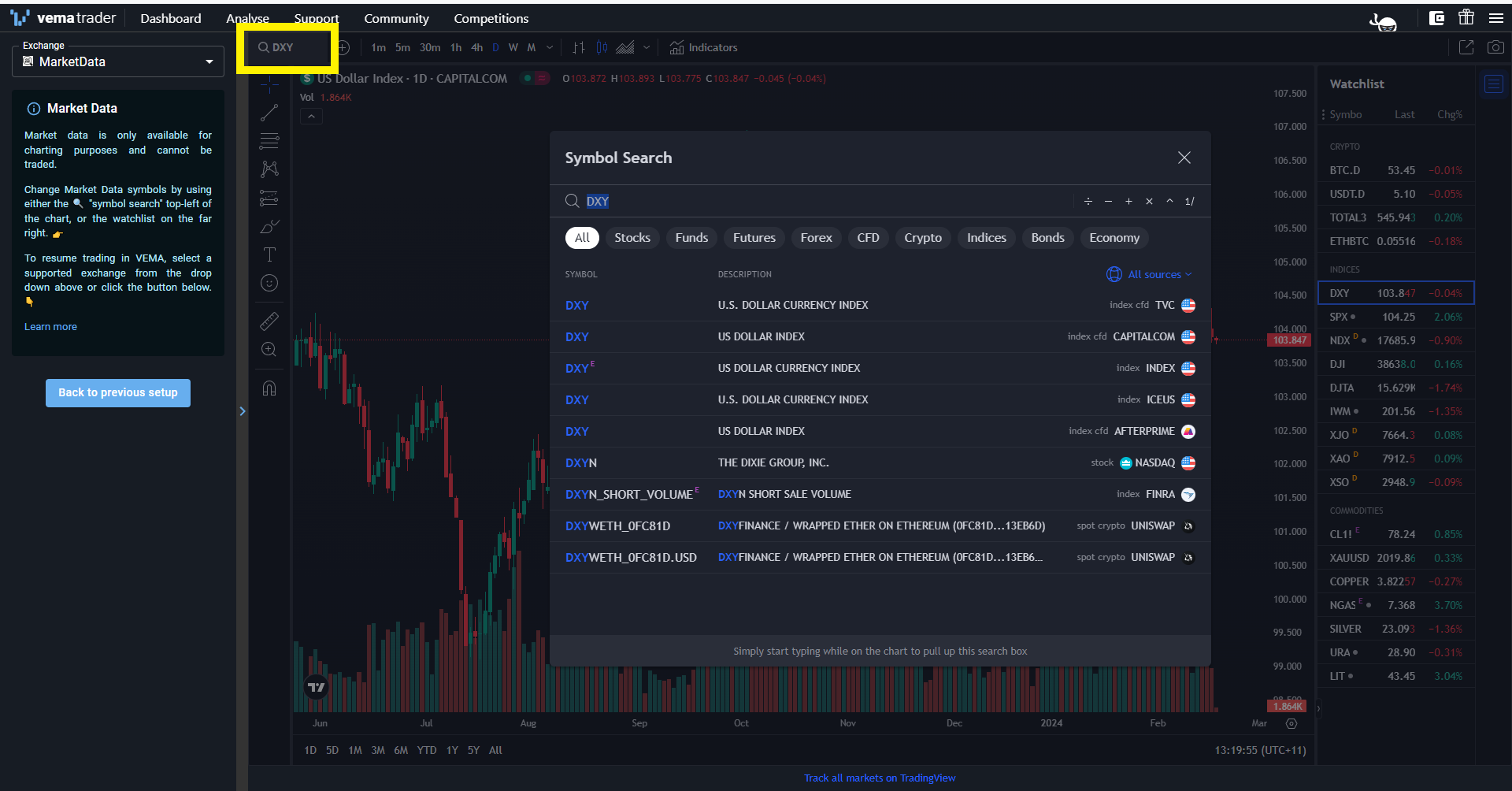Open the DXY symbol search in toolbar
This screenshot has width=1512, height=791.
tap(287, 47)
